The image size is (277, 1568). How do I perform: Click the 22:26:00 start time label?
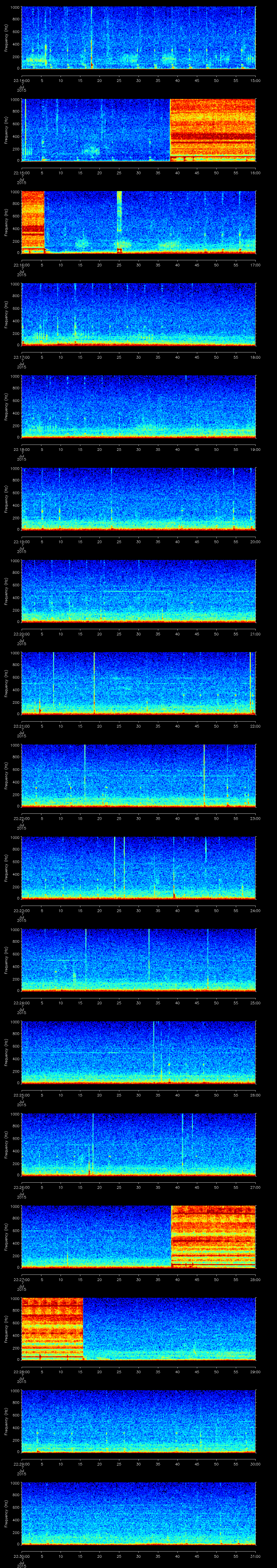click(22, 1187)
